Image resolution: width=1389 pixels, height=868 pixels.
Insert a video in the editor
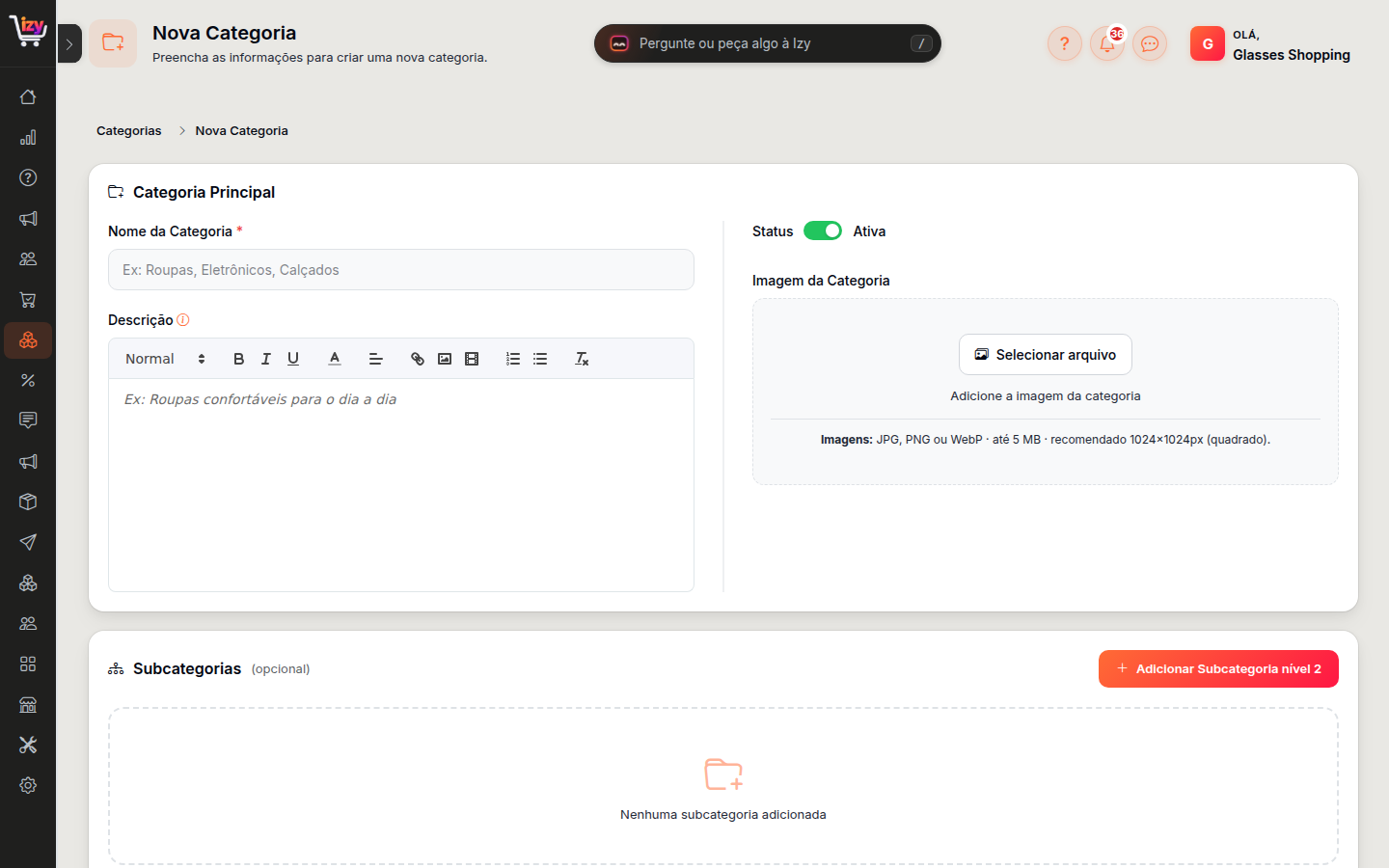[x=472, y=359]
